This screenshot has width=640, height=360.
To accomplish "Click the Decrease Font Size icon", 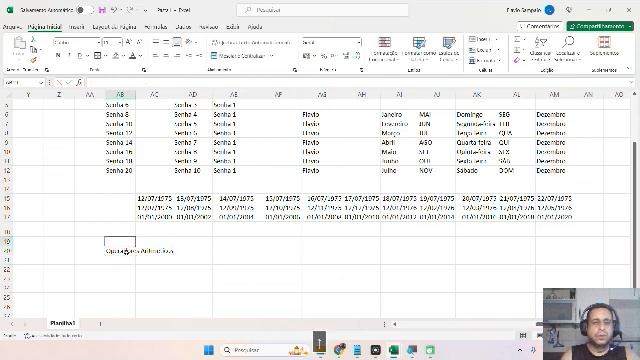I will coord(139,42).
